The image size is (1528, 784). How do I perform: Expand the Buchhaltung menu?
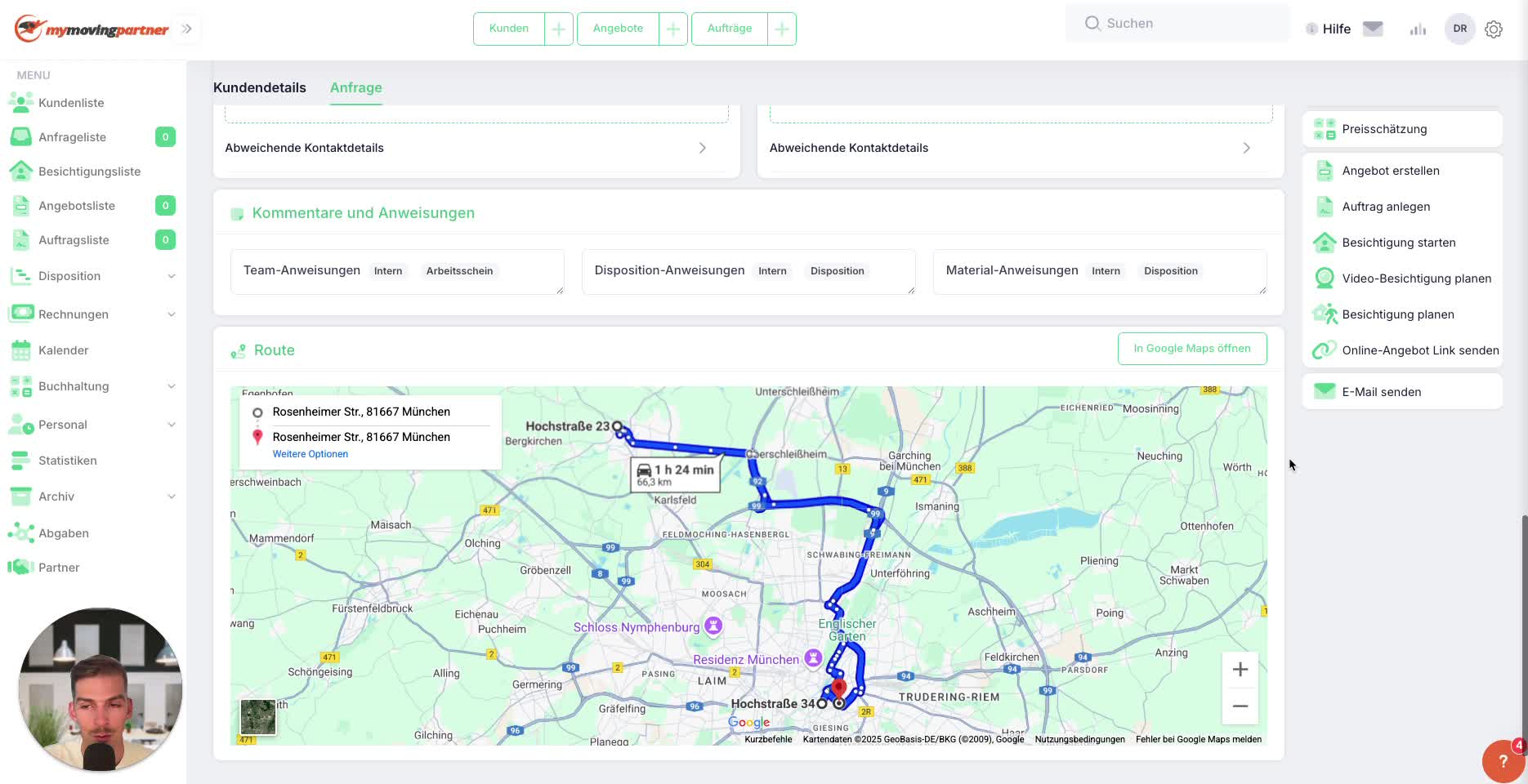(x=172, y=386)
